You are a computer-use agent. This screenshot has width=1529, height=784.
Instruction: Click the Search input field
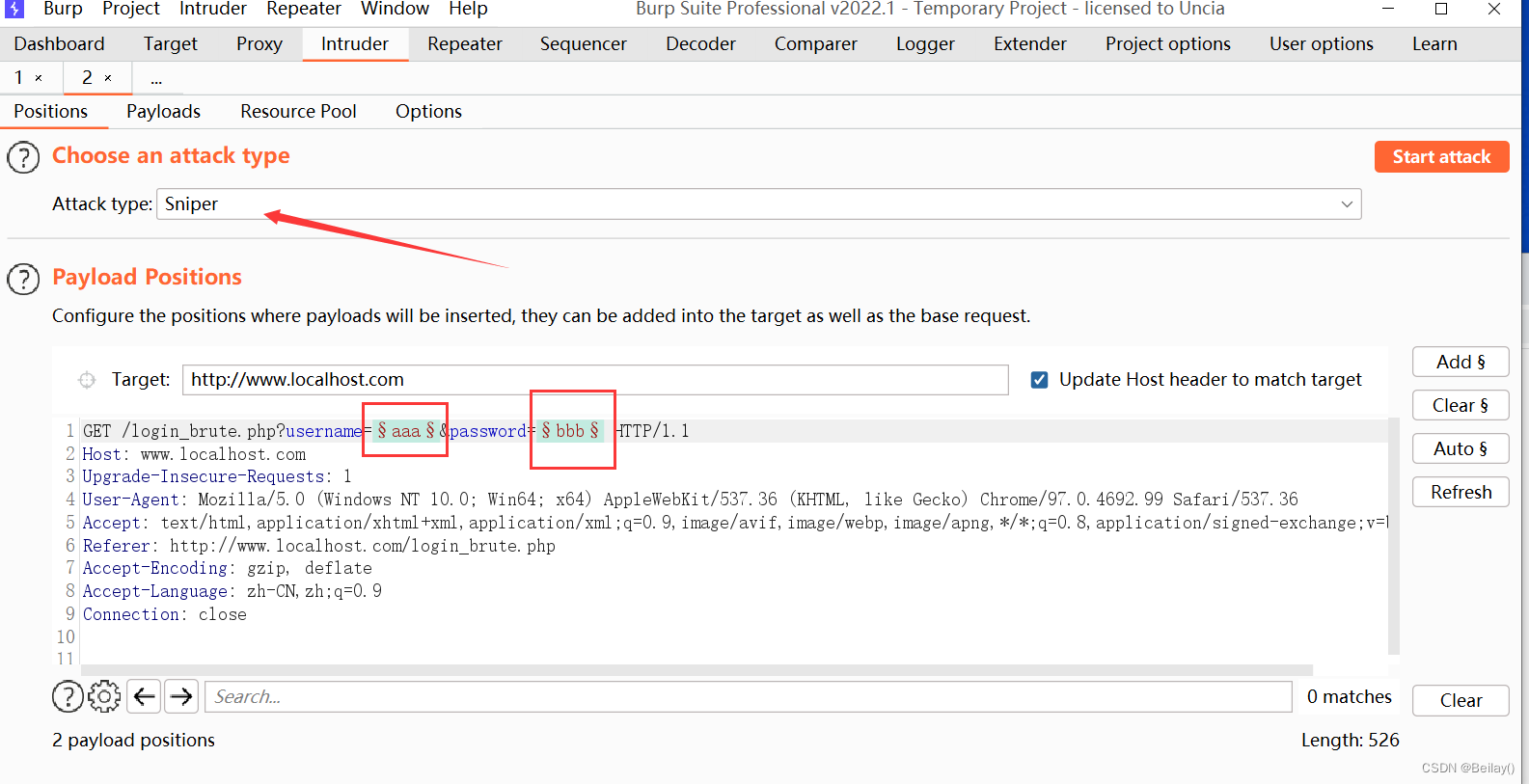pos(748,696)
